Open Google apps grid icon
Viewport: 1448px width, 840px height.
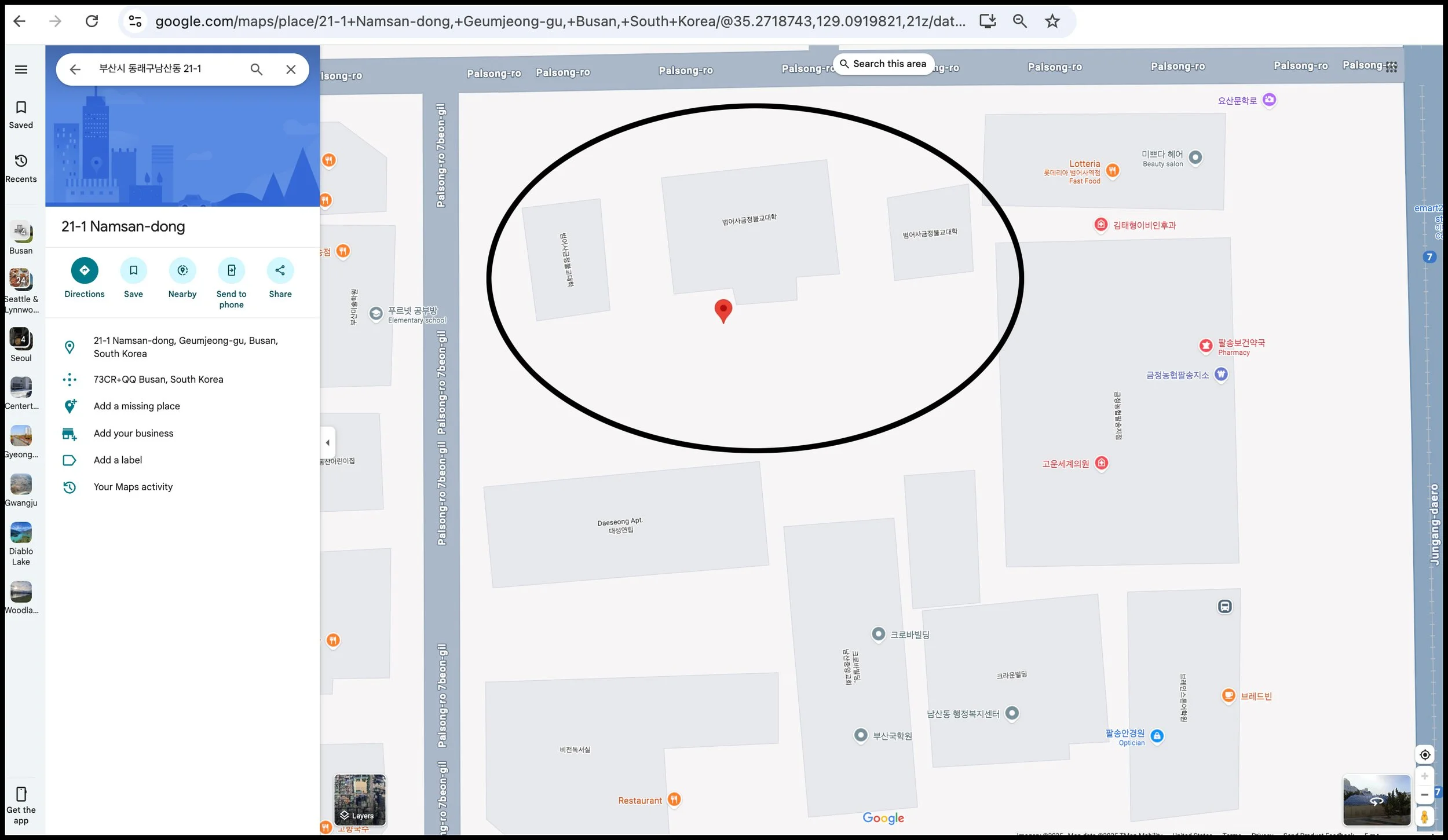tap(1391, 67)
